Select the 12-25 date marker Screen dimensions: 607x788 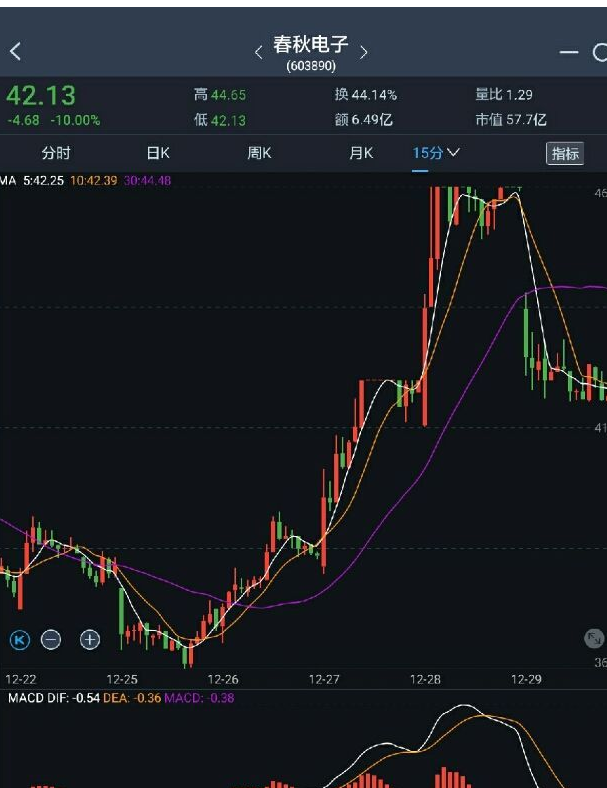122,679
